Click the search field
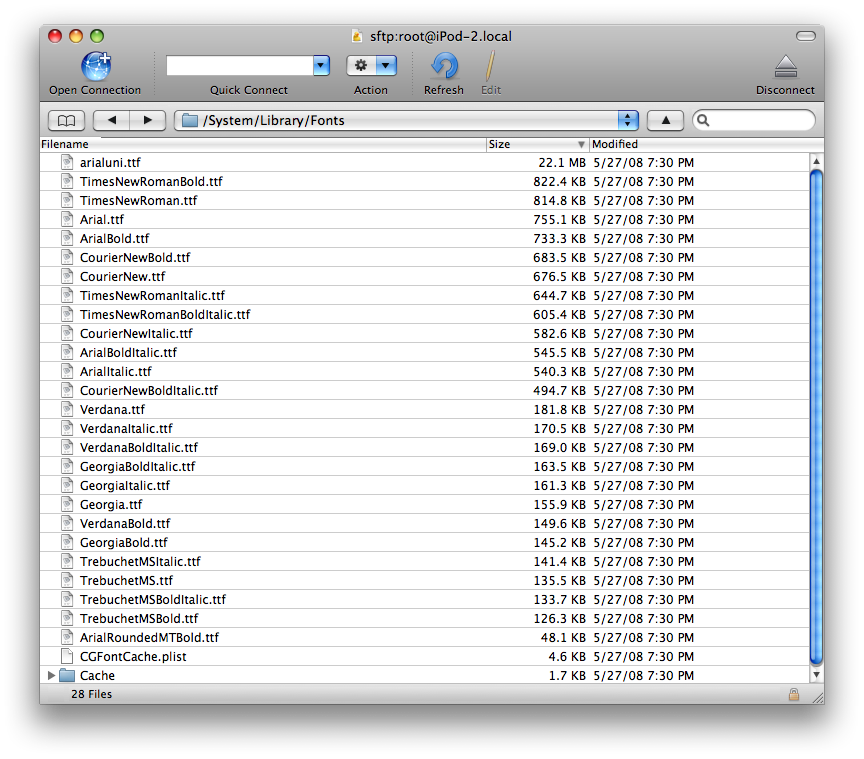The image size is (864, 759). (753, 120)
